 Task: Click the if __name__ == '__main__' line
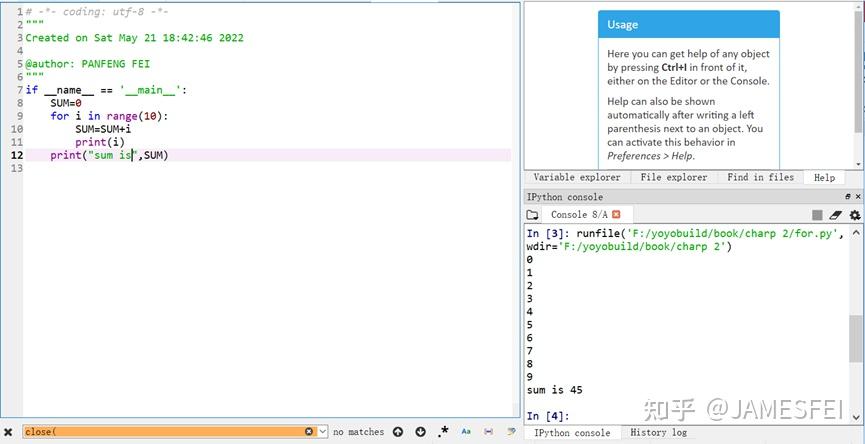[106, 90]
